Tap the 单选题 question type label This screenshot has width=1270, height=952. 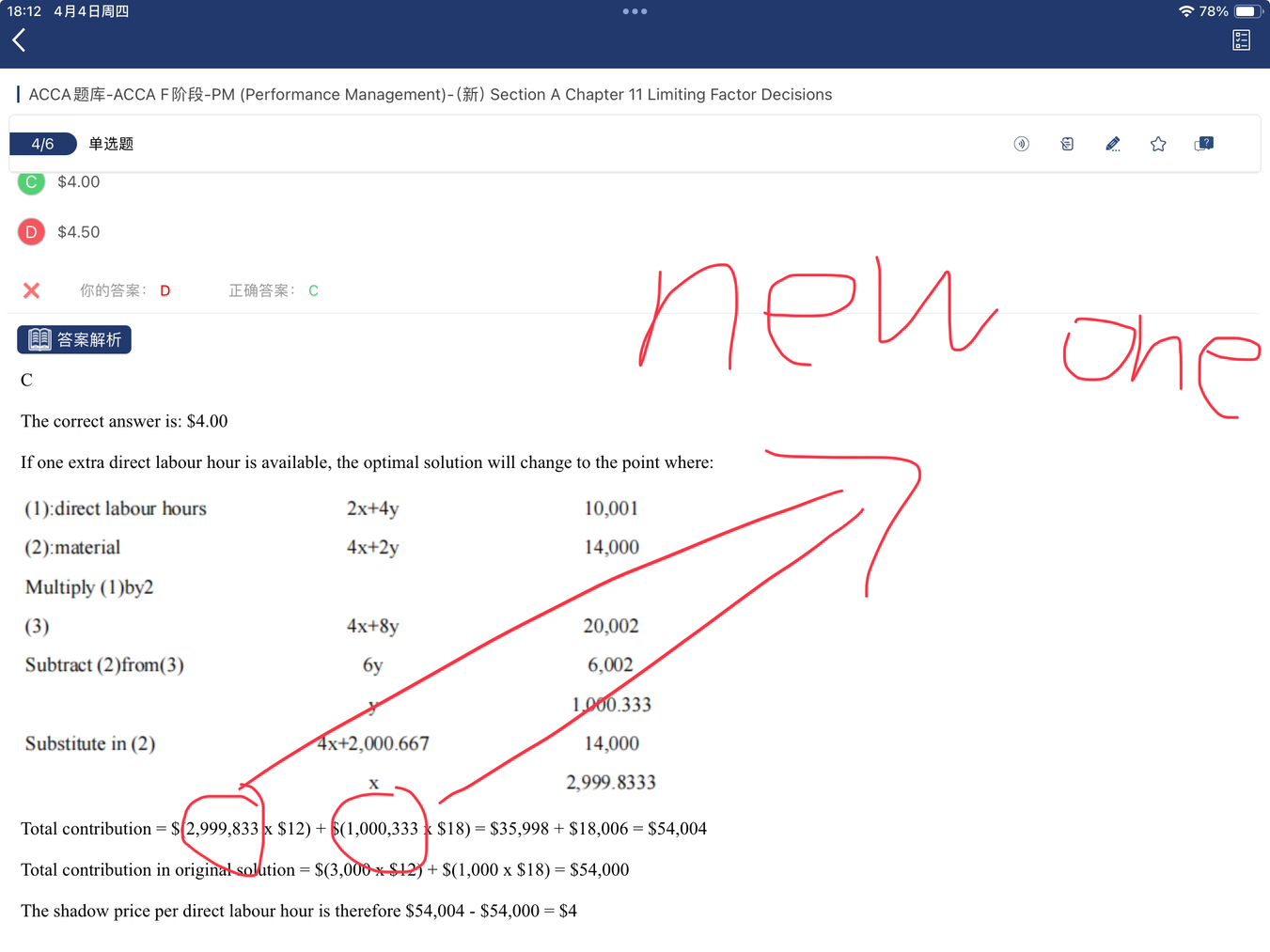tap(111, 144)
